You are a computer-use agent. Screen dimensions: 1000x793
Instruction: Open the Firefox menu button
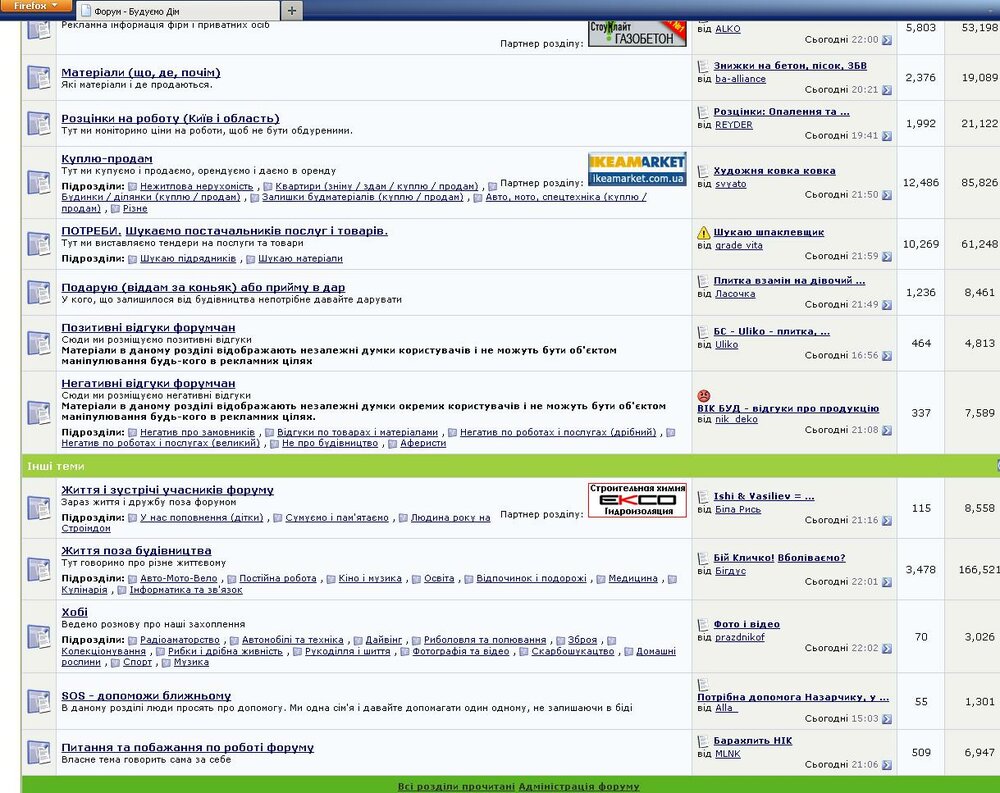point(35,6)
